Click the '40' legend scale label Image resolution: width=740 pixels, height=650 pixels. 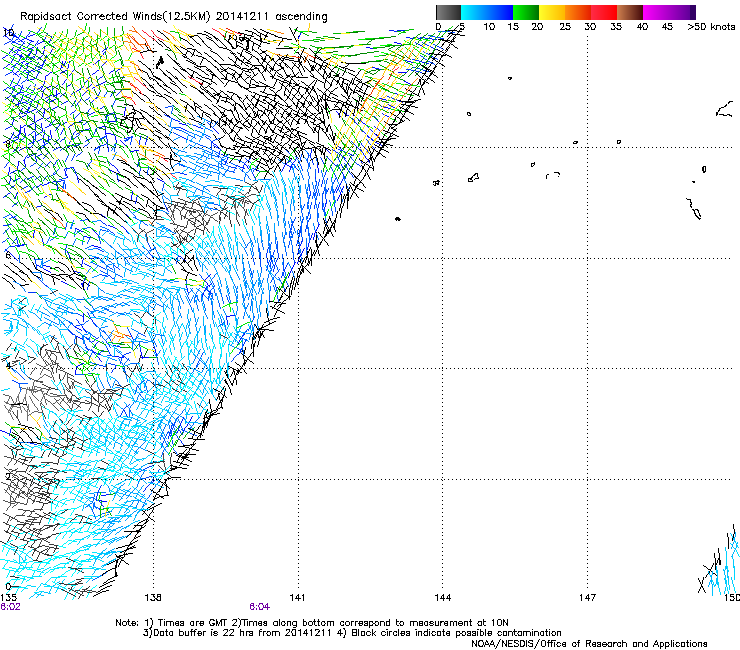pyautogui.click(x=642, y=27)
